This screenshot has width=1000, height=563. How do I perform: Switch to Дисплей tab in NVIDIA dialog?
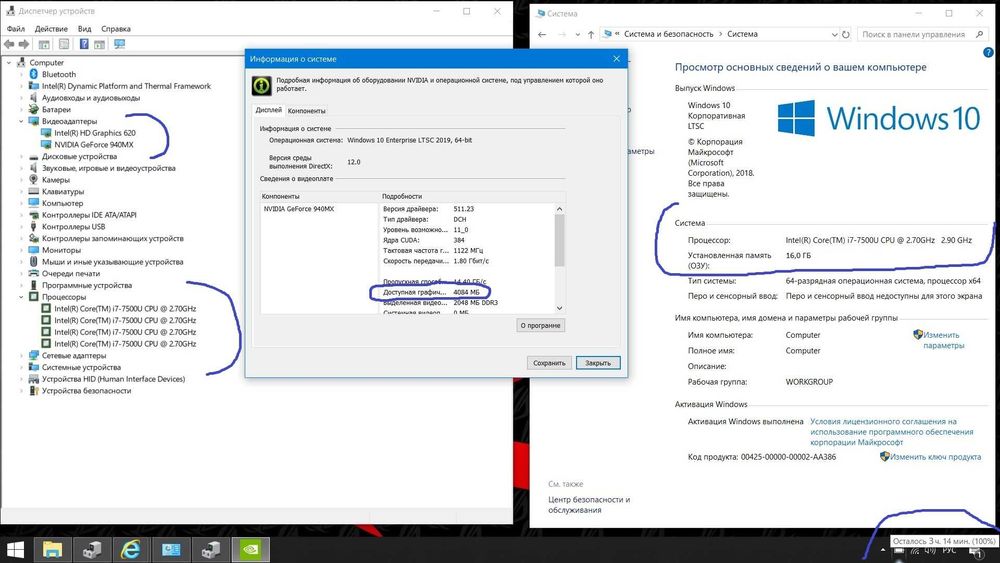(x=268, y=110)
